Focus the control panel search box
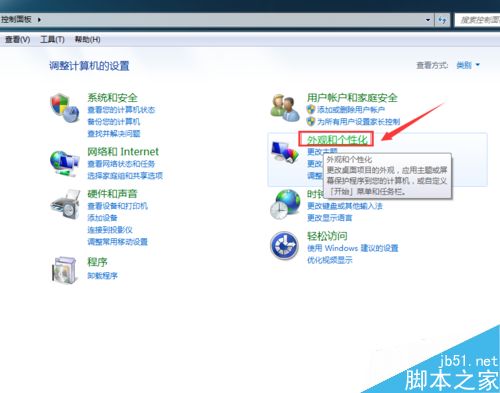 (478, 20)
